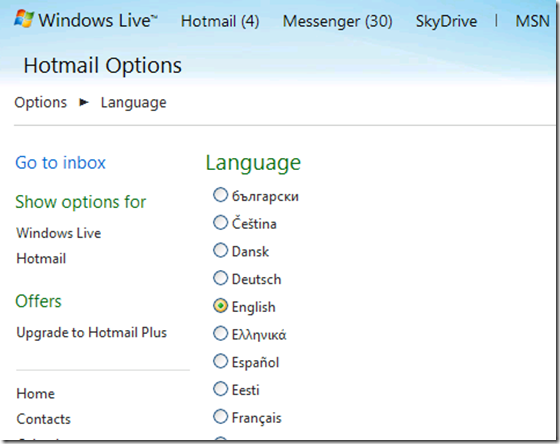Choose Dansk as the language
The height and width of the screenshot is (444, 560).
[x=220, y=250]
